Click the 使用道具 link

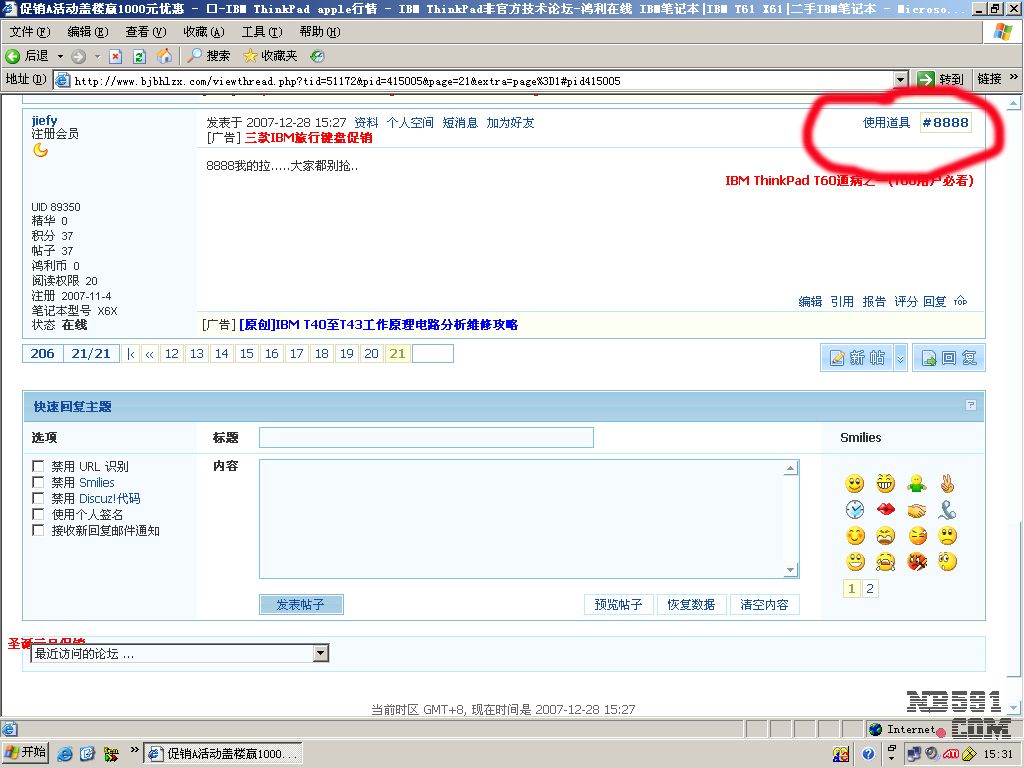click(886, 122)
